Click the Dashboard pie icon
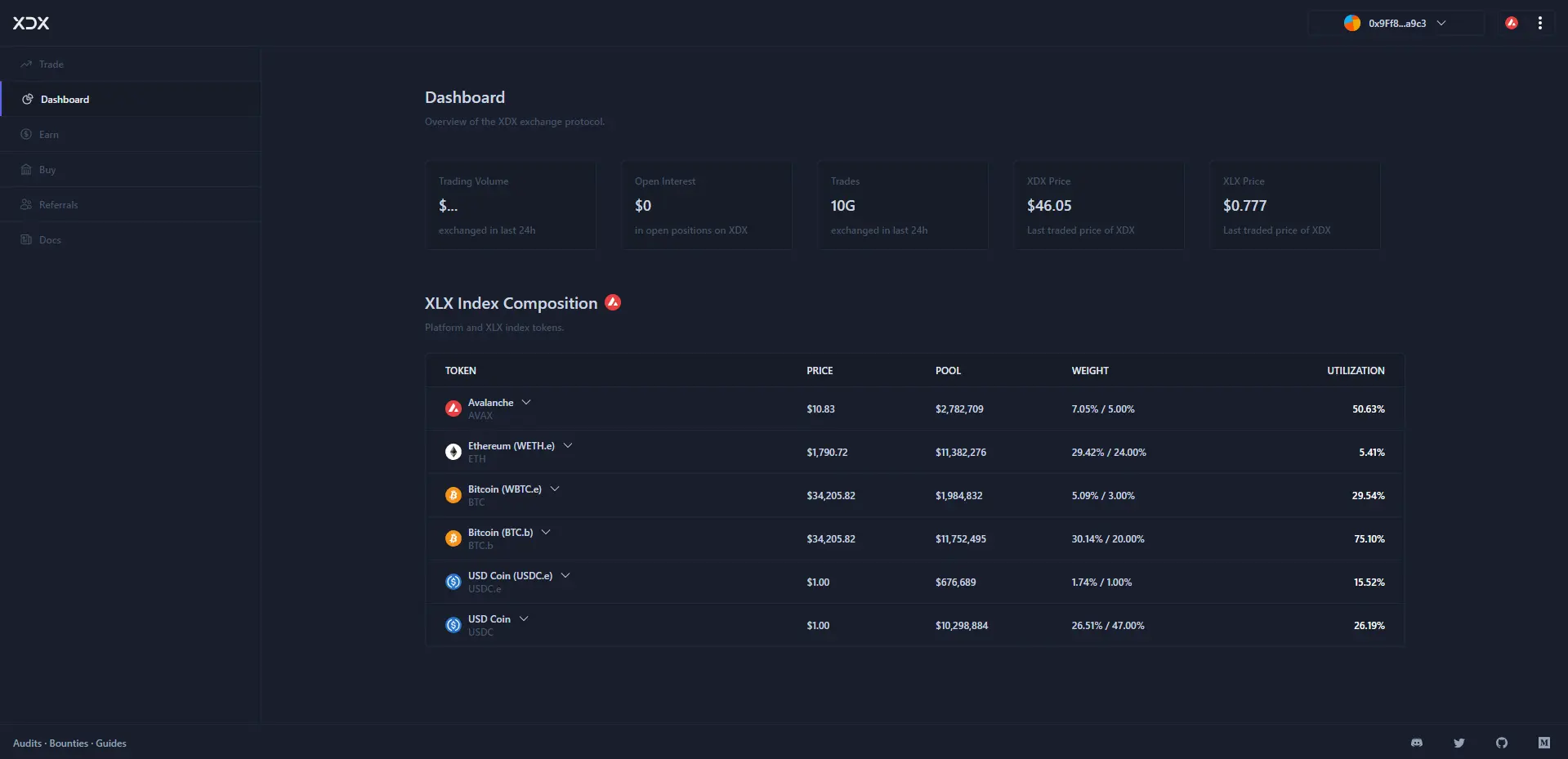This screenshot has height=759, width=1568. (27, 99)
